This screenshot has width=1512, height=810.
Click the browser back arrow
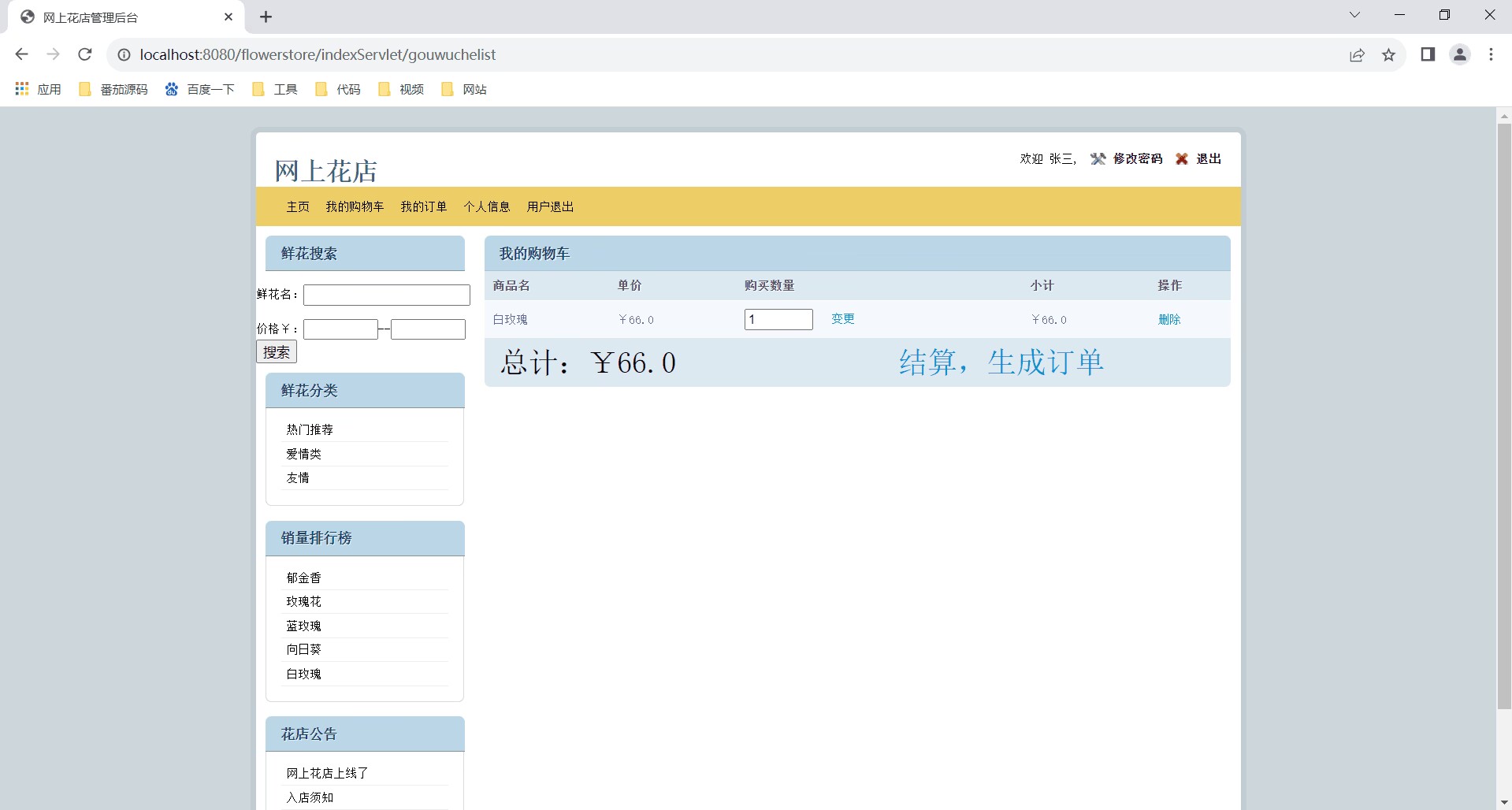click(22, 54)
